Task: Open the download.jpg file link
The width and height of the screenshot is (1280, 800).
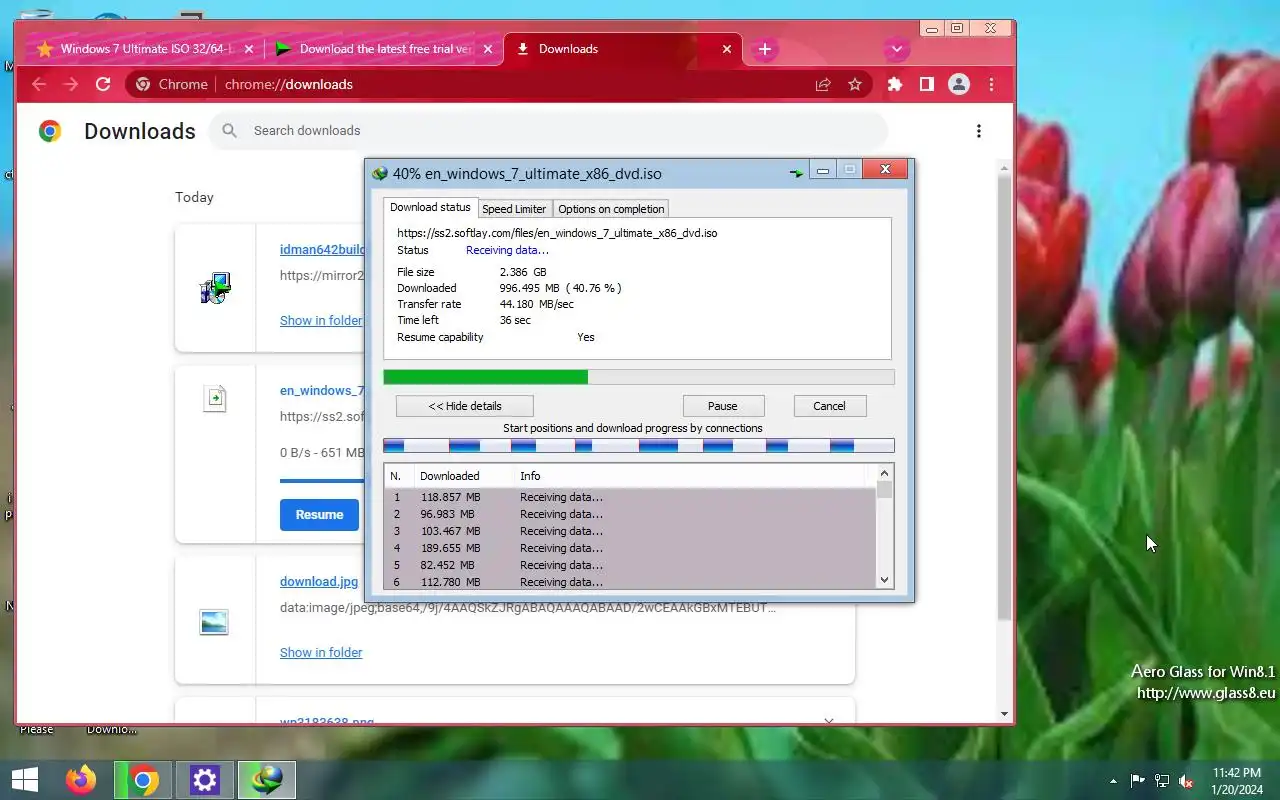Action: [319, 582]
